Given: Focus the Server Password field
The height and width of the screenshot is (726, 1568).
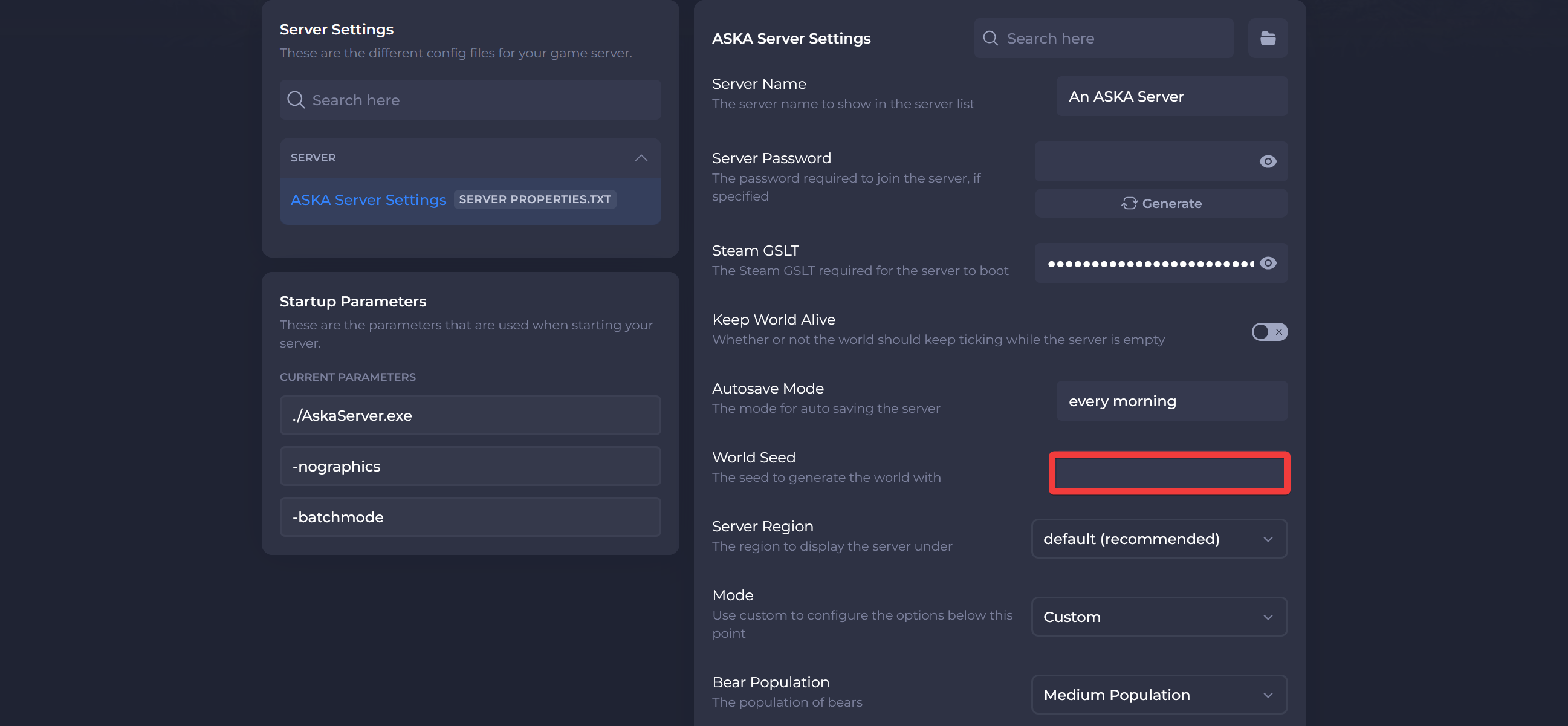Looking at the screenshot, I should (x=1161, y=161).
